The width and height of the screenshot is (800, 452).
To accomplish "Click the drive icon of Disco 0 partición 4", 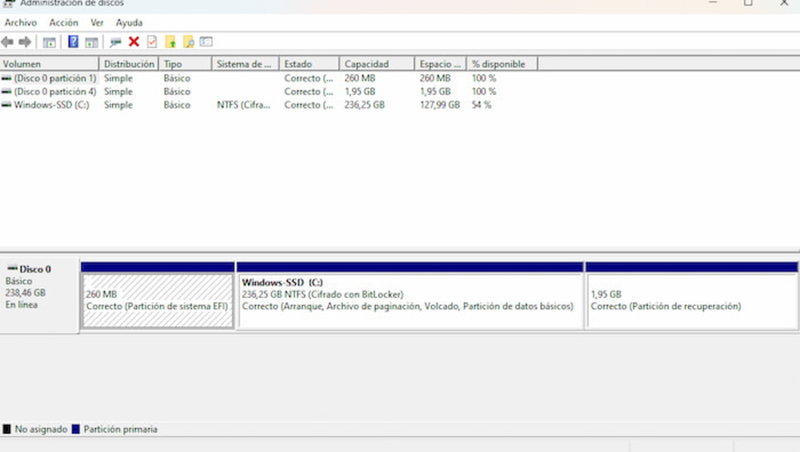I will click(x=6, y=91).
